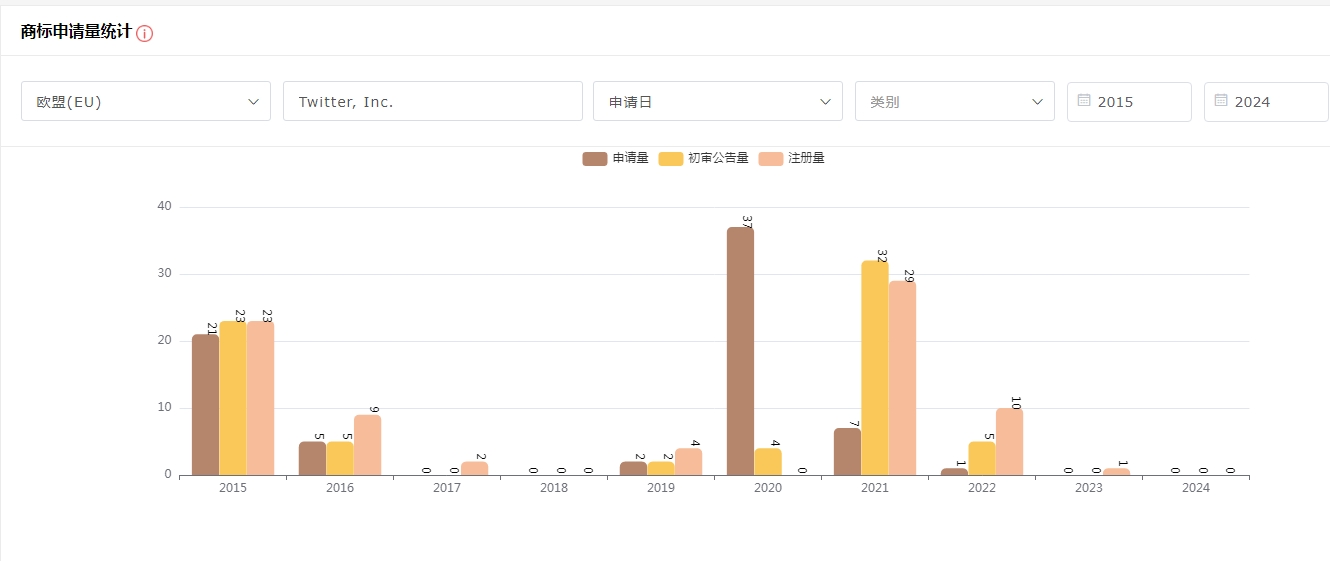The height and width of the screenshot is (561, 1330).
Task: Click the 2023 x-axis label
Action: tap(1089, 488)
